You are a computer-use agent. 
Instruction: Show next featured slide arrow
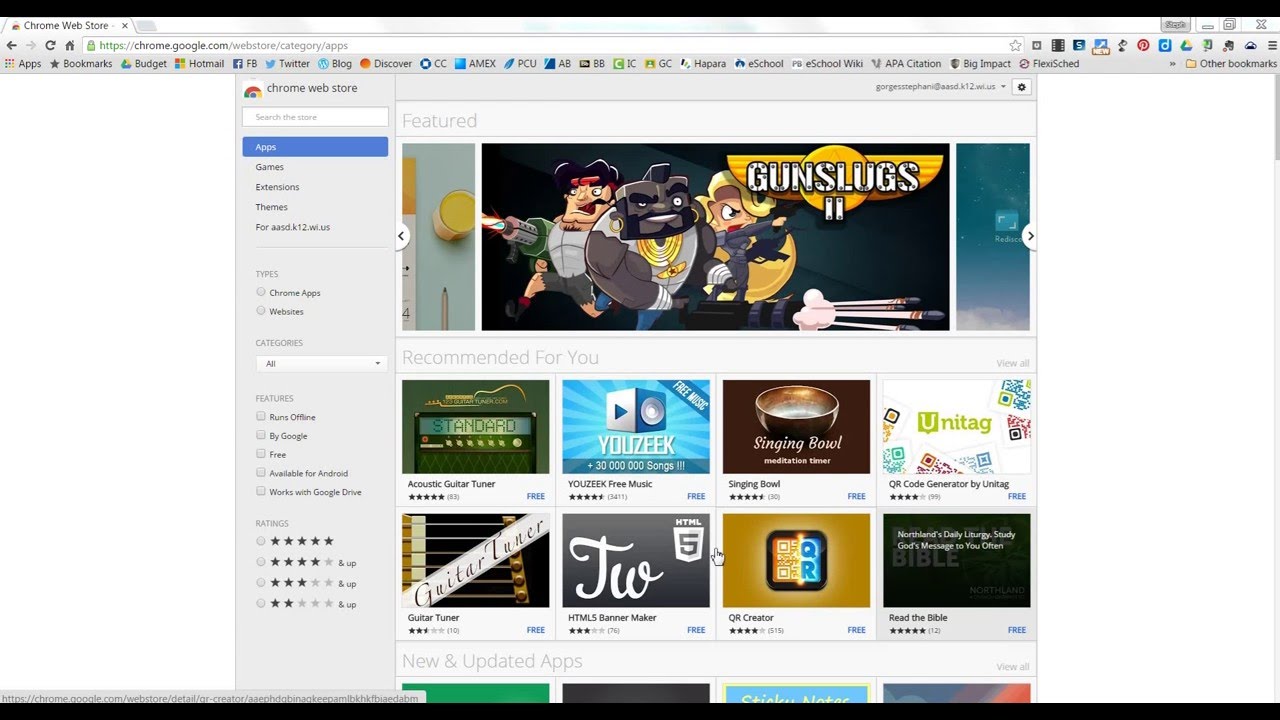[x=1030, y=236]
